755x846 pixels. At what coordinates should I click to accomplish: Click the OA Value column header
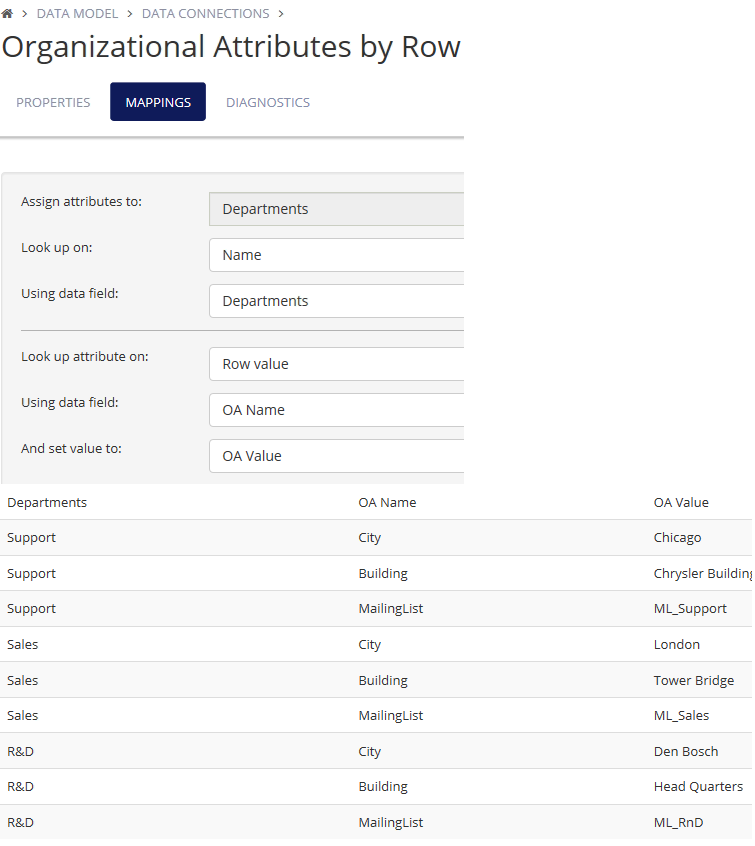[681, 502]
